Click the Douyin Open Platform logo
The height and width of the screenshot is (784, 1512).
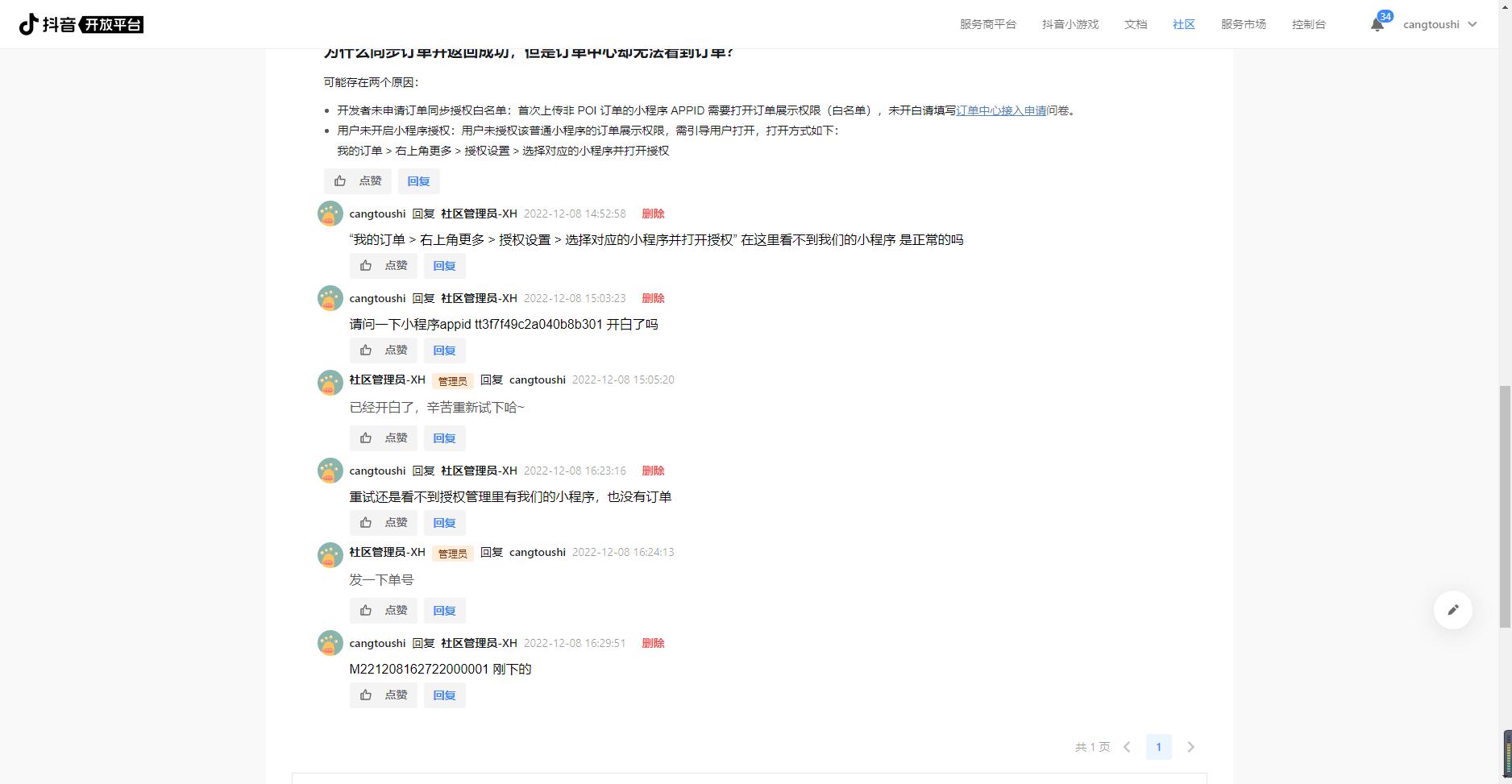tap(81, 24)
